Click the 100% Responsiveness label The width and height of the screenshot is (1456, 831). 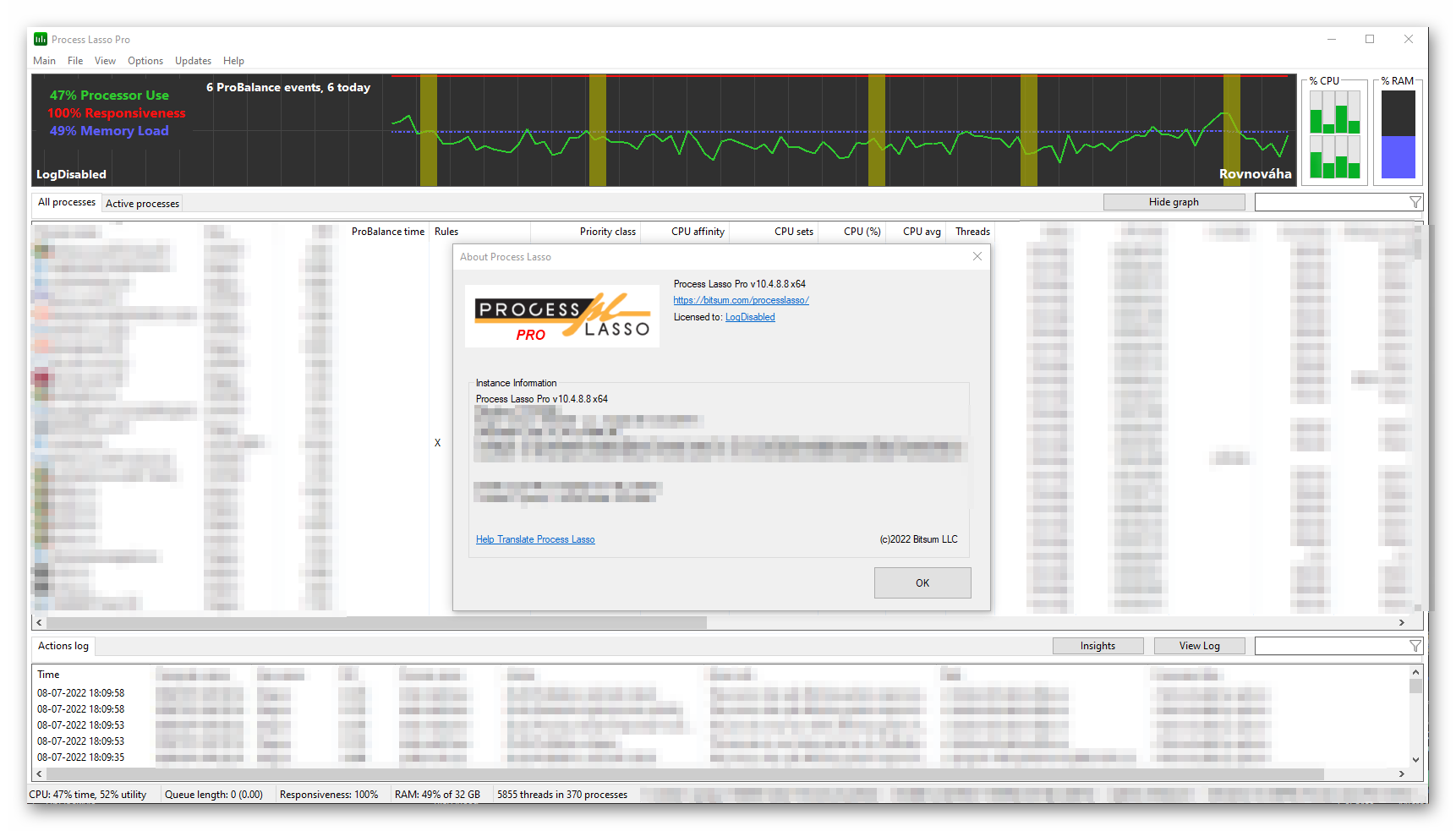tap(117, 113)
